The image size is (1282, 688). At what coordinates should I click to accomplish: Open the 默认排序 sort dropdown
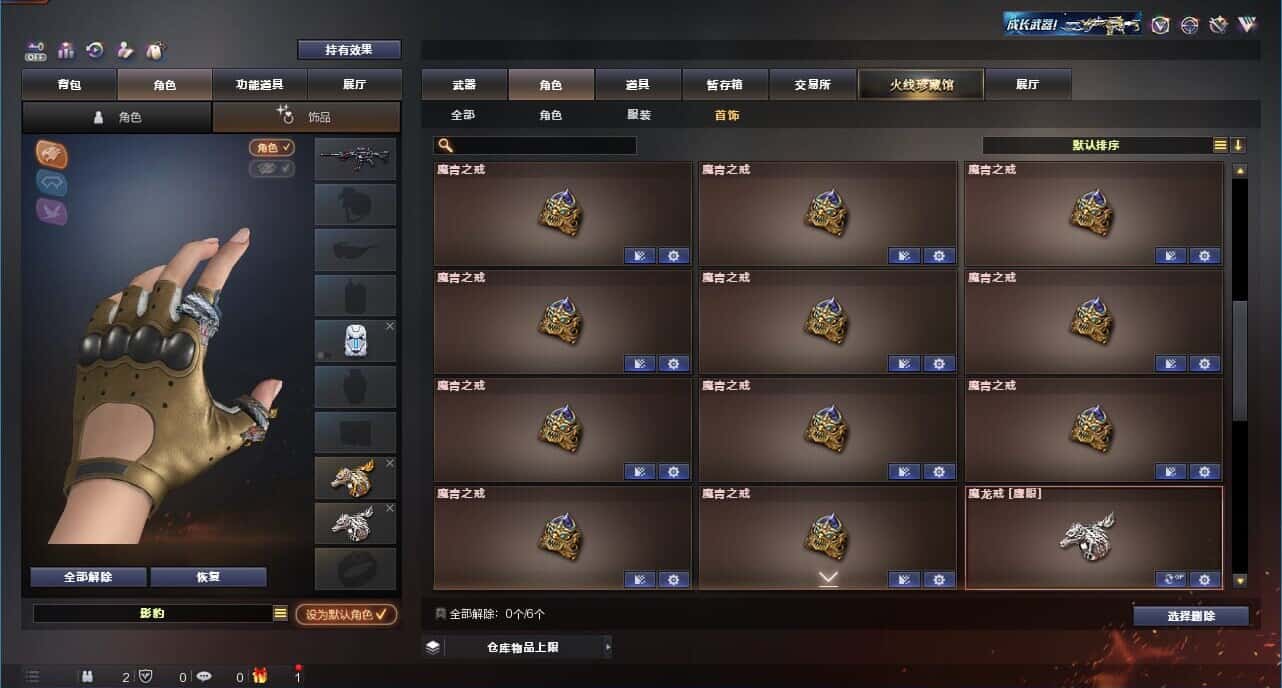(x=1220, y=145)
